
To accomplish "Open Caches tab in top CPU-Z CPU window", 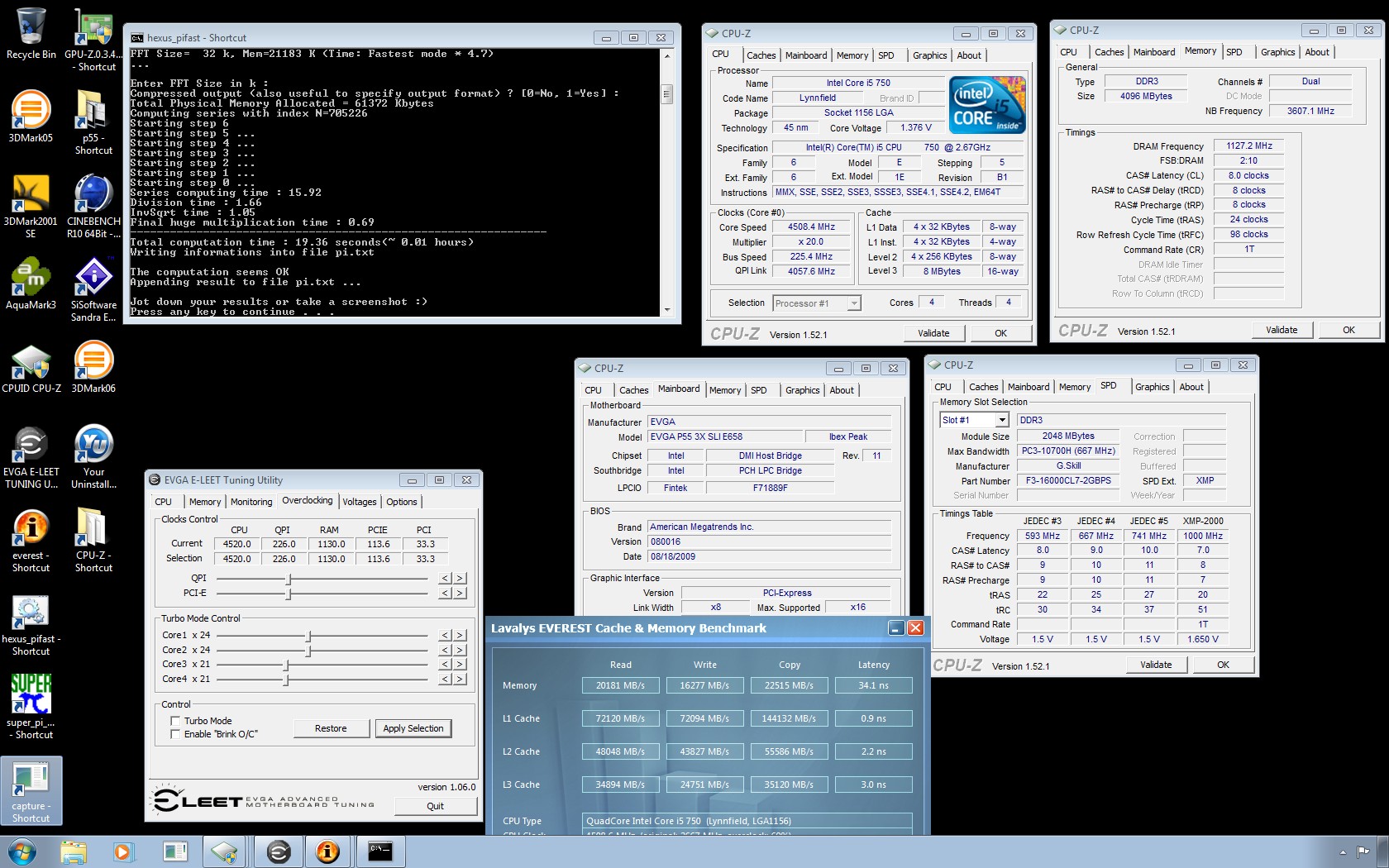I will [761, 55].
